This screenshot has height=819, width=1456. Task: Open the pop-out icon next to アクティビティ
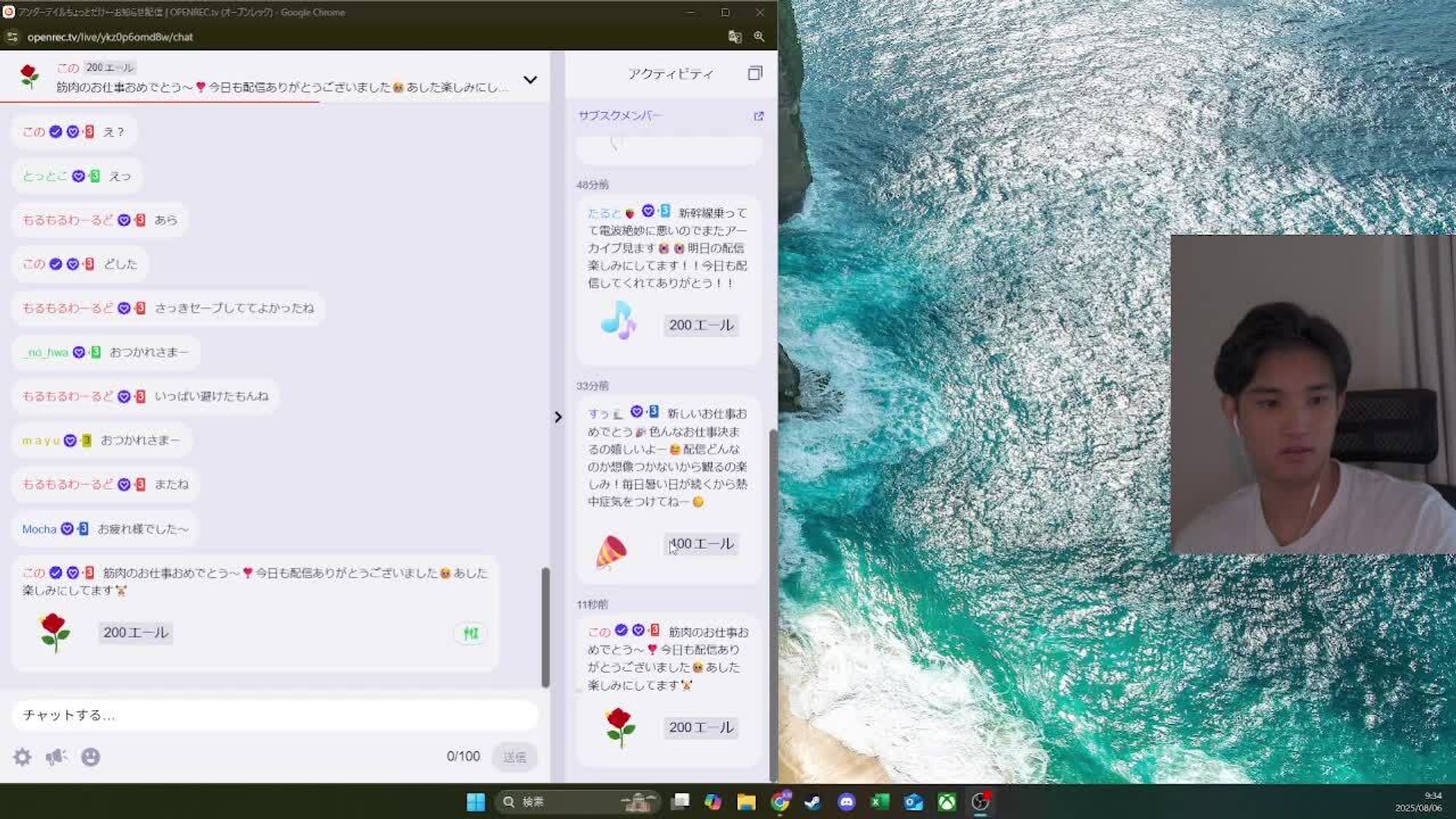coord(755,74)
